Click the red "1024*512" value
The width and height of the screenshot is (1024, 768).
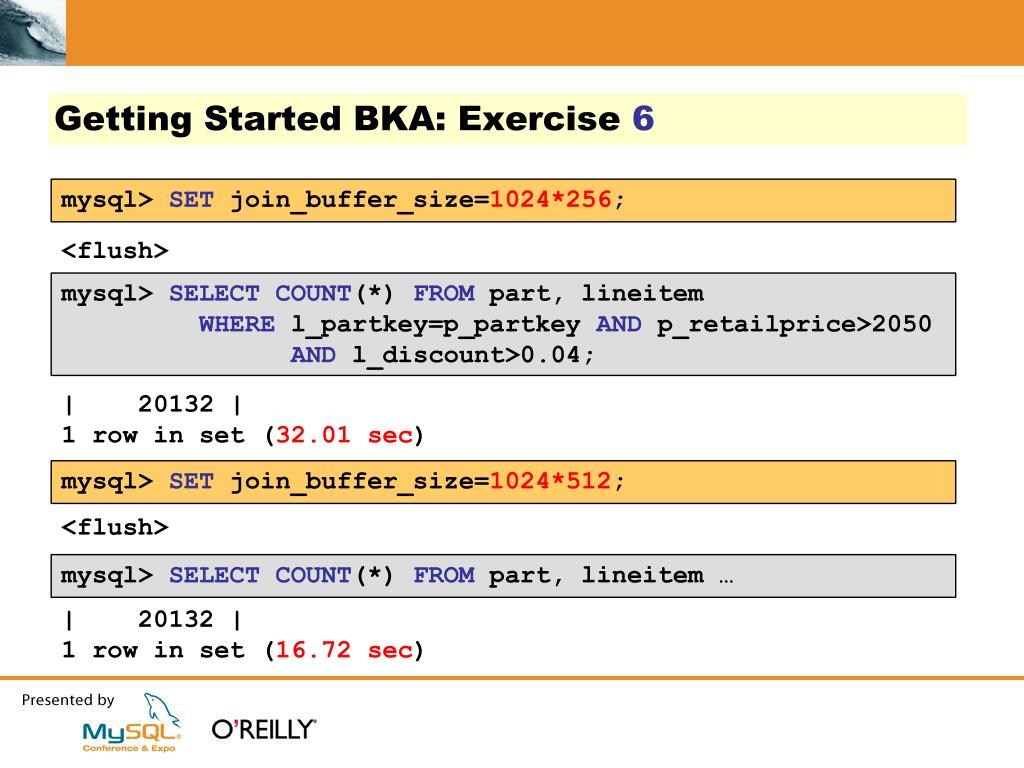pos(551,481)
